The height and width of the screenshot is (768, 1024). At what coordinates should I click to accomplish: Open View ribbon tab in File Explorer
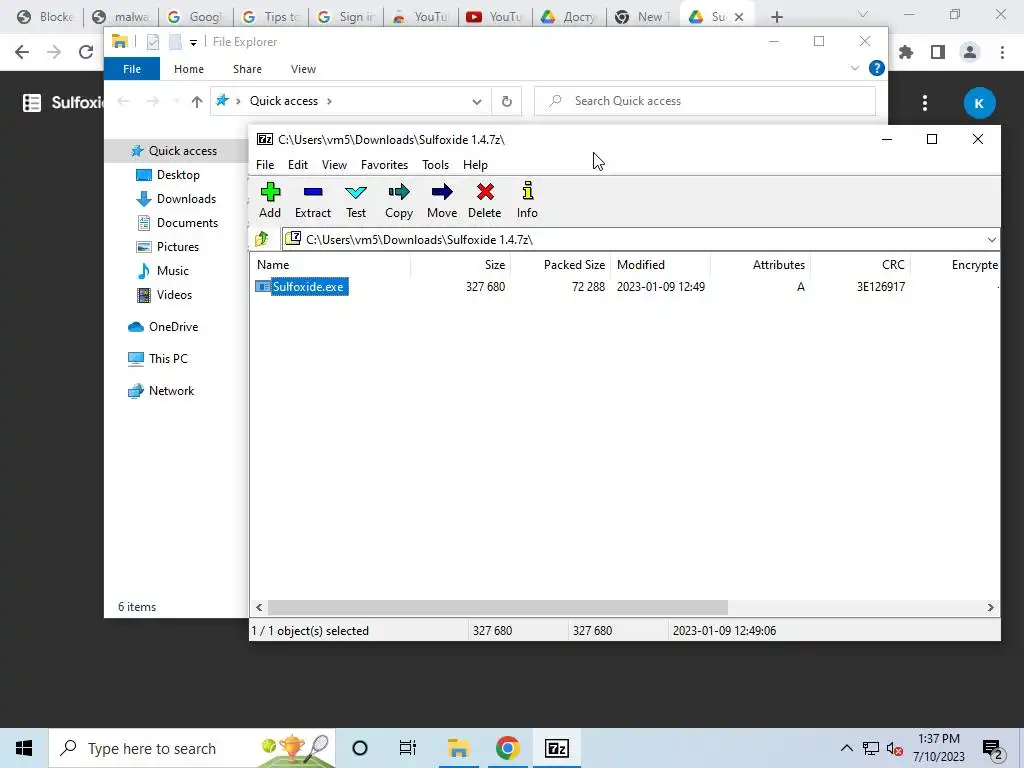tap(303, 69)
